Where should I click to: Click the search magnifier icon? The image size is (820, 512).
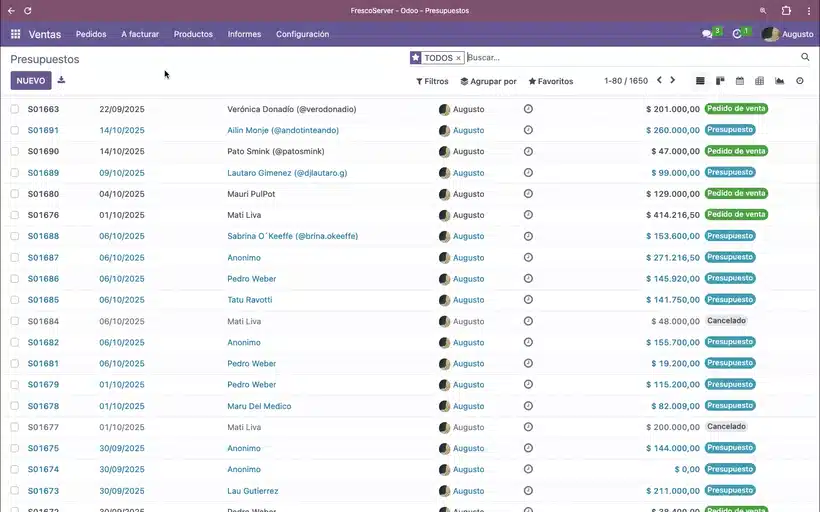click(805, 58)
